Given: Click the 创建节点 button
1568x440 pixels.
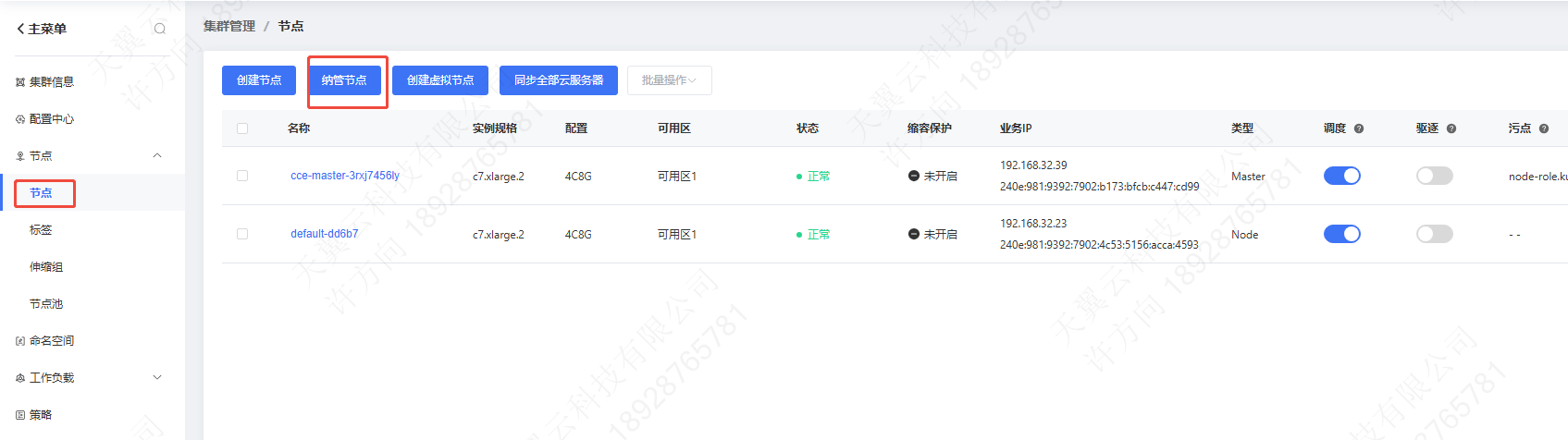Looking at the screenshot, I should pyautogui.click(x=259, y=80).
